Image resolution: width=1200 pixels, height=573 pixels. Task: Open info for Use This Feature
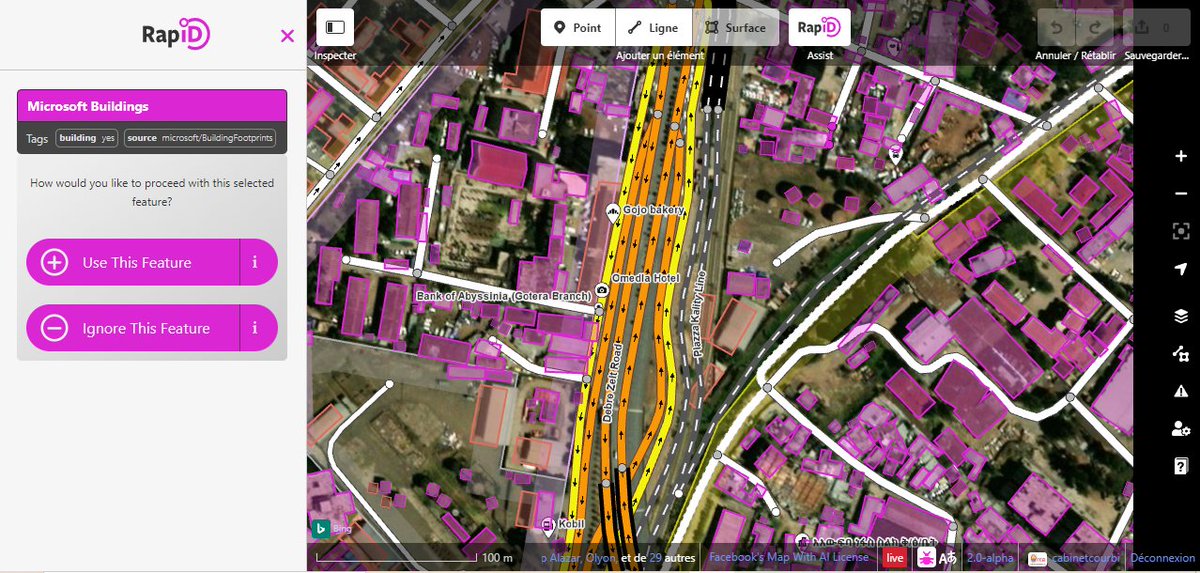click(256, 263)
